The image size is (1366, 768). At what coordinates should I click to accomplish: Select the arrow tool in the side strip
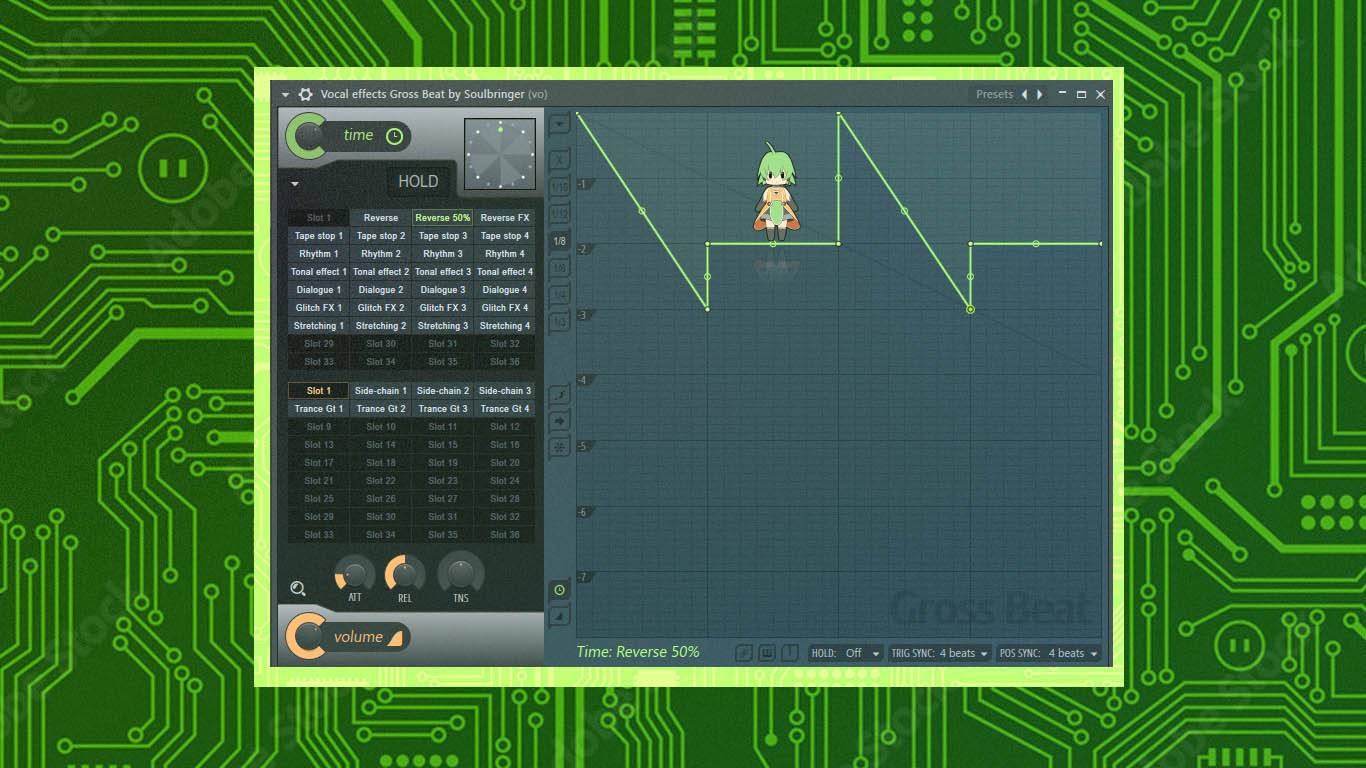pyautogui.click(x=559, y=421)
